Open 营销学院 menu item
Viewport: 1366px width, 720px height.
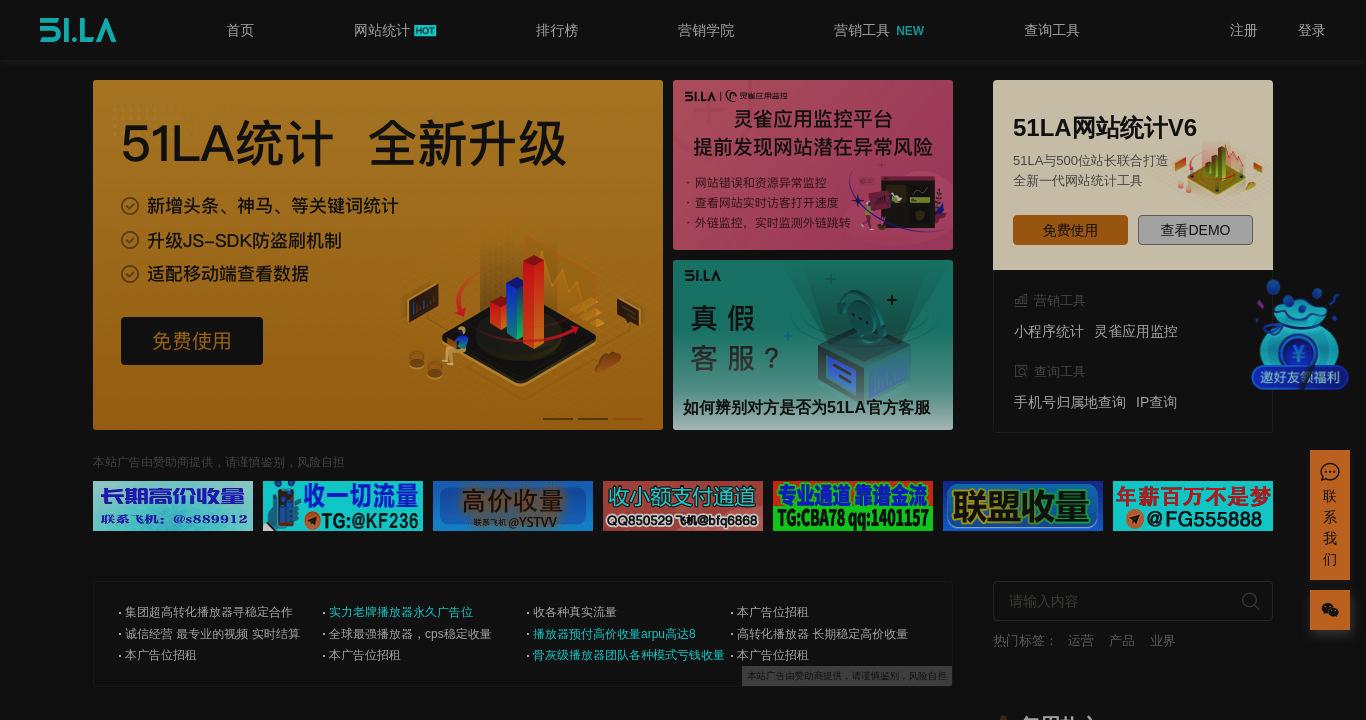(x=706, y=30)
